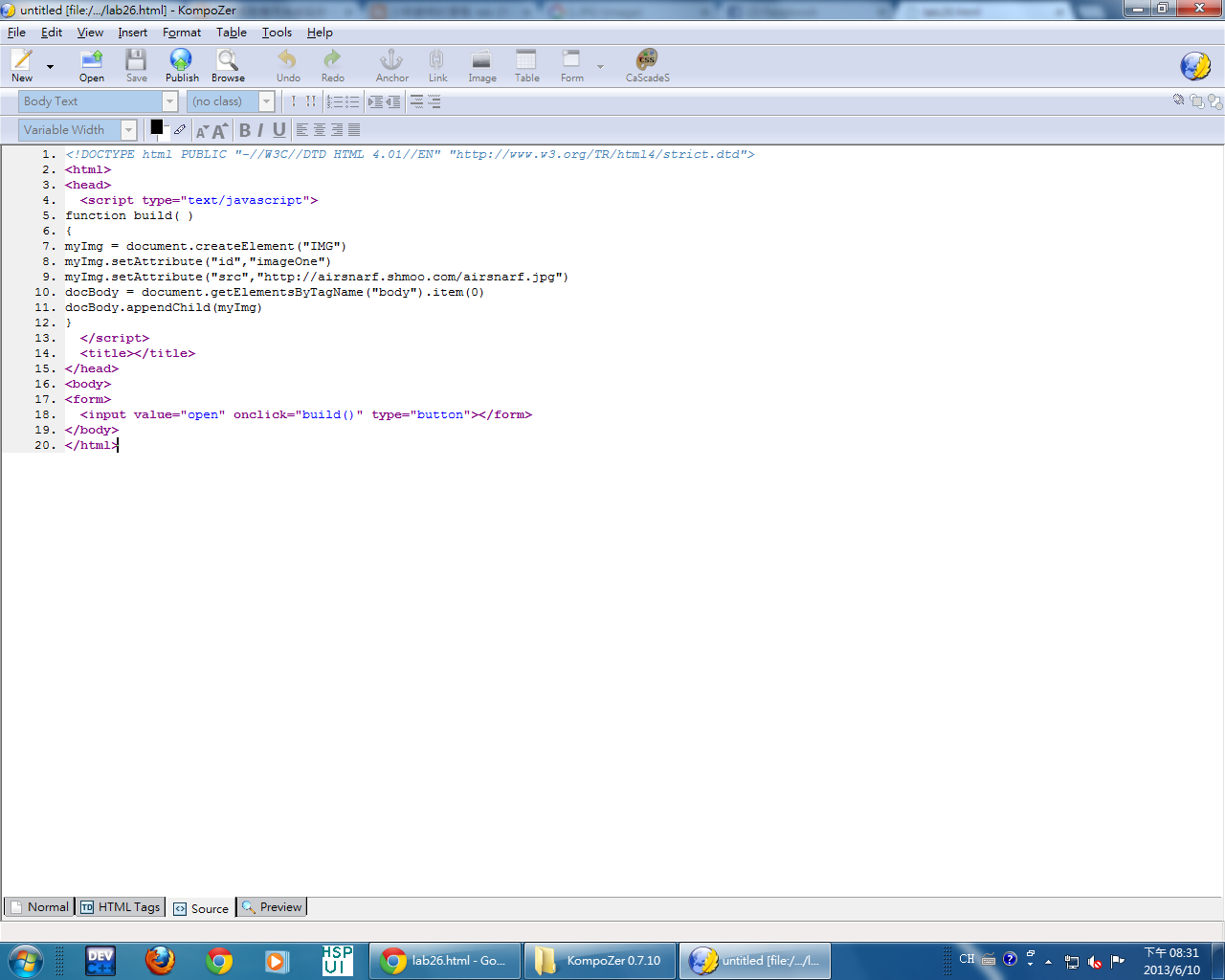Click the definition description icon
This screenshot has width=1225, height=980.
(434, 101)
